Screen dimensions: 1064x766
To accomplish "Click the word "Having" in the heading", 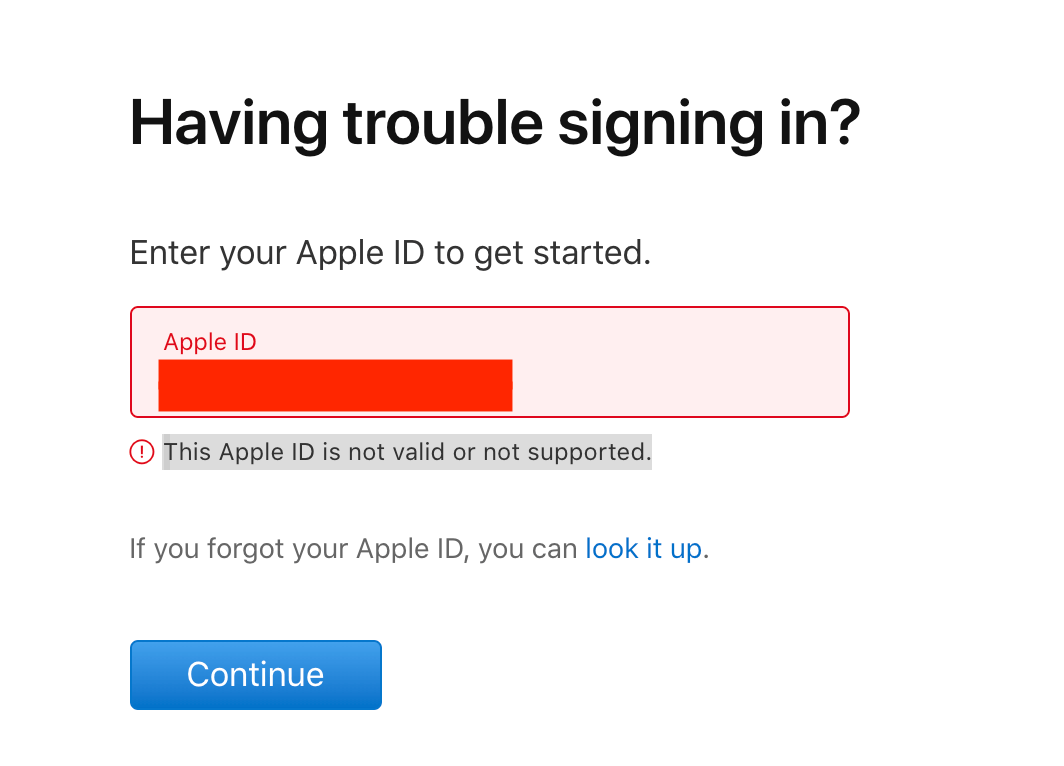I will 228,123.
